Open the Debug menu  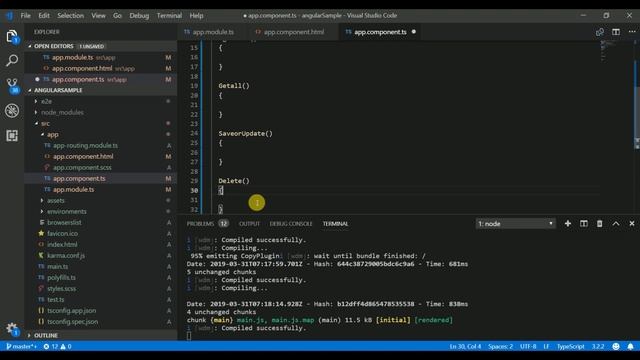pos(139,16)
